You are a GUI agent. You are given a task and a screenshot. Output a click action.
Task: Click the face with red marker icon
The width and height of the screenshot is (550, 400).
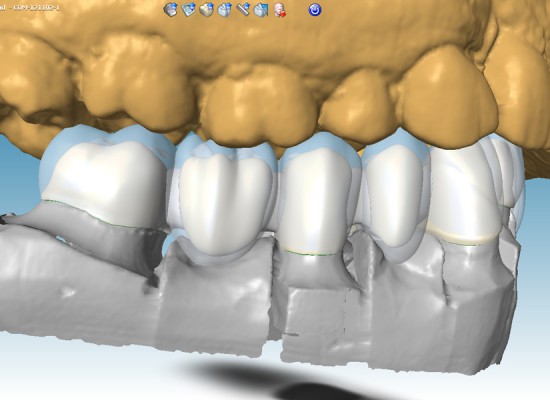pyautogui.click(x=280, y=9)
